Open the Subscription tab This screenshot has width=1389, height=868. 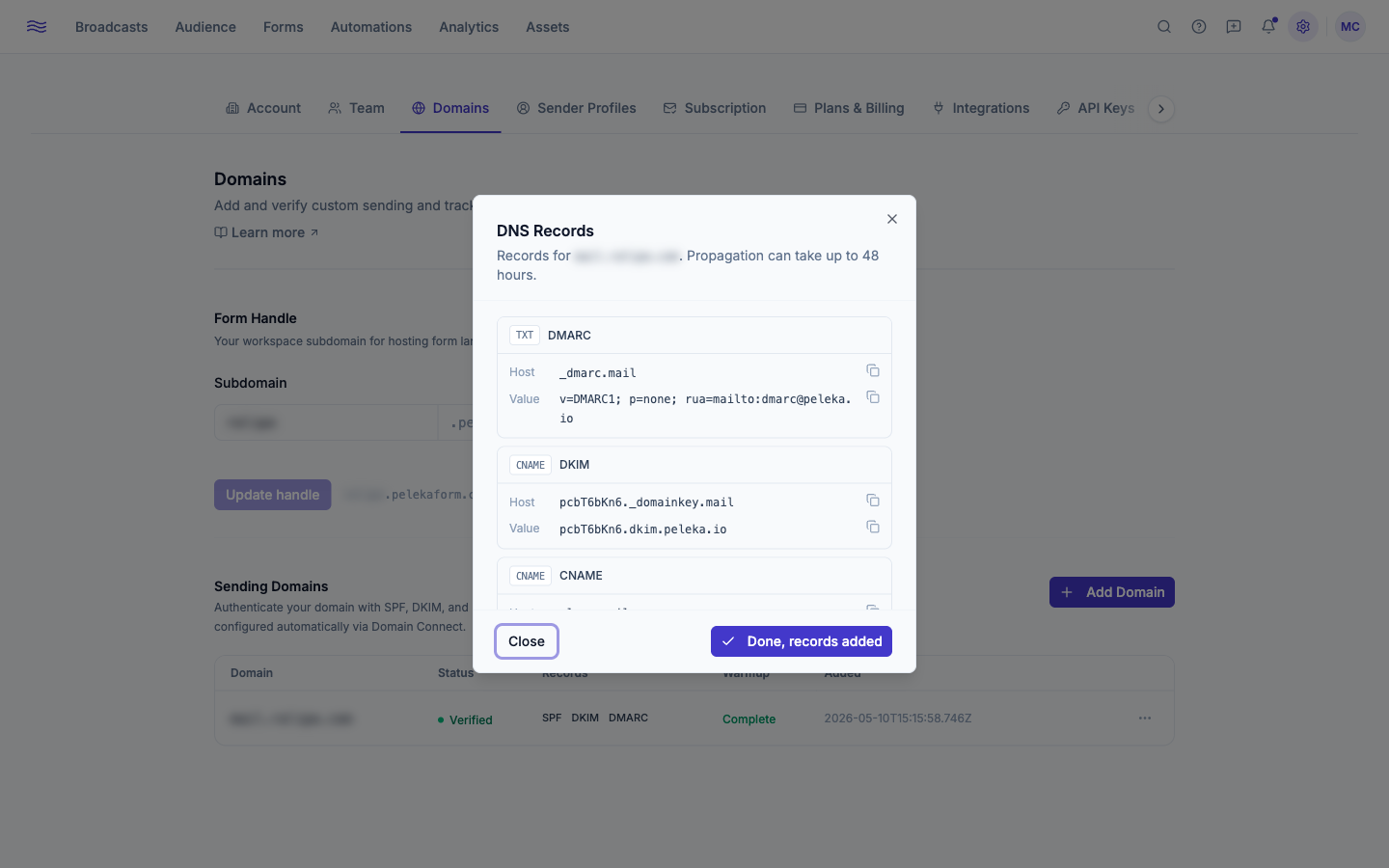[x=715, y=108]
